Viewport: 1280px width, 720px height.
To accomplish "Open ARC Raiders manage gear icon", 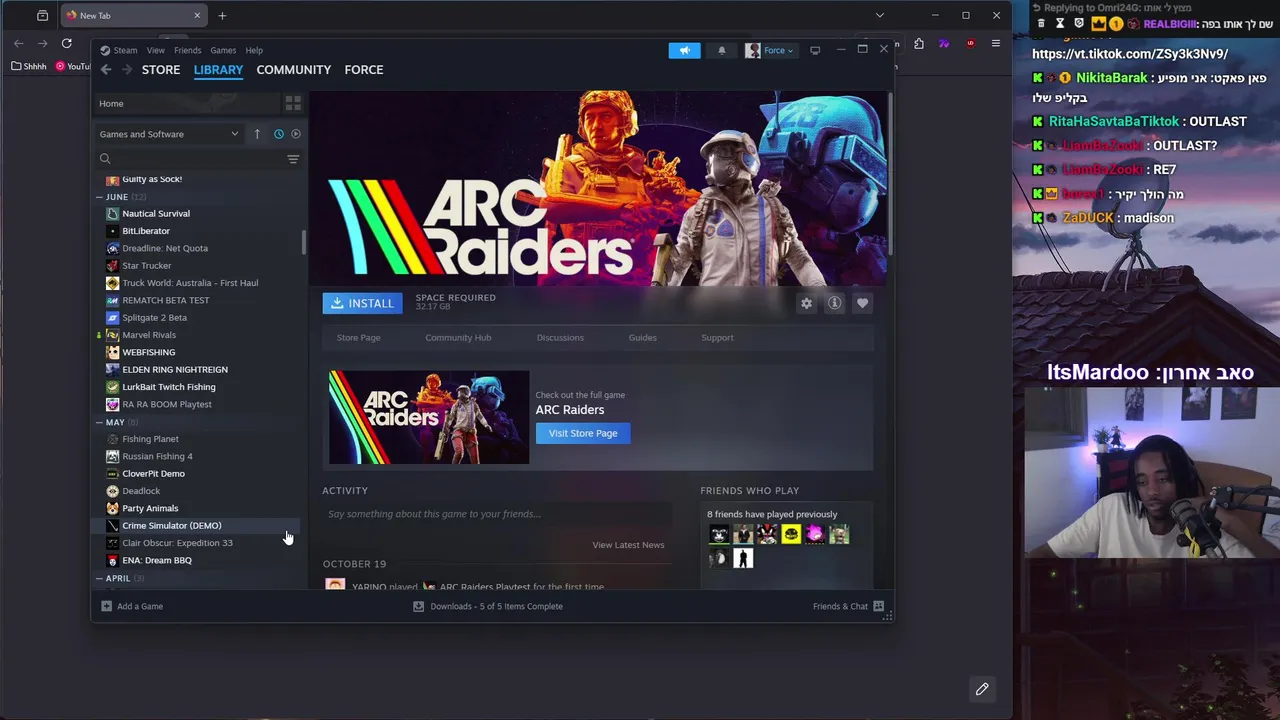I will (x=806, y=303).
